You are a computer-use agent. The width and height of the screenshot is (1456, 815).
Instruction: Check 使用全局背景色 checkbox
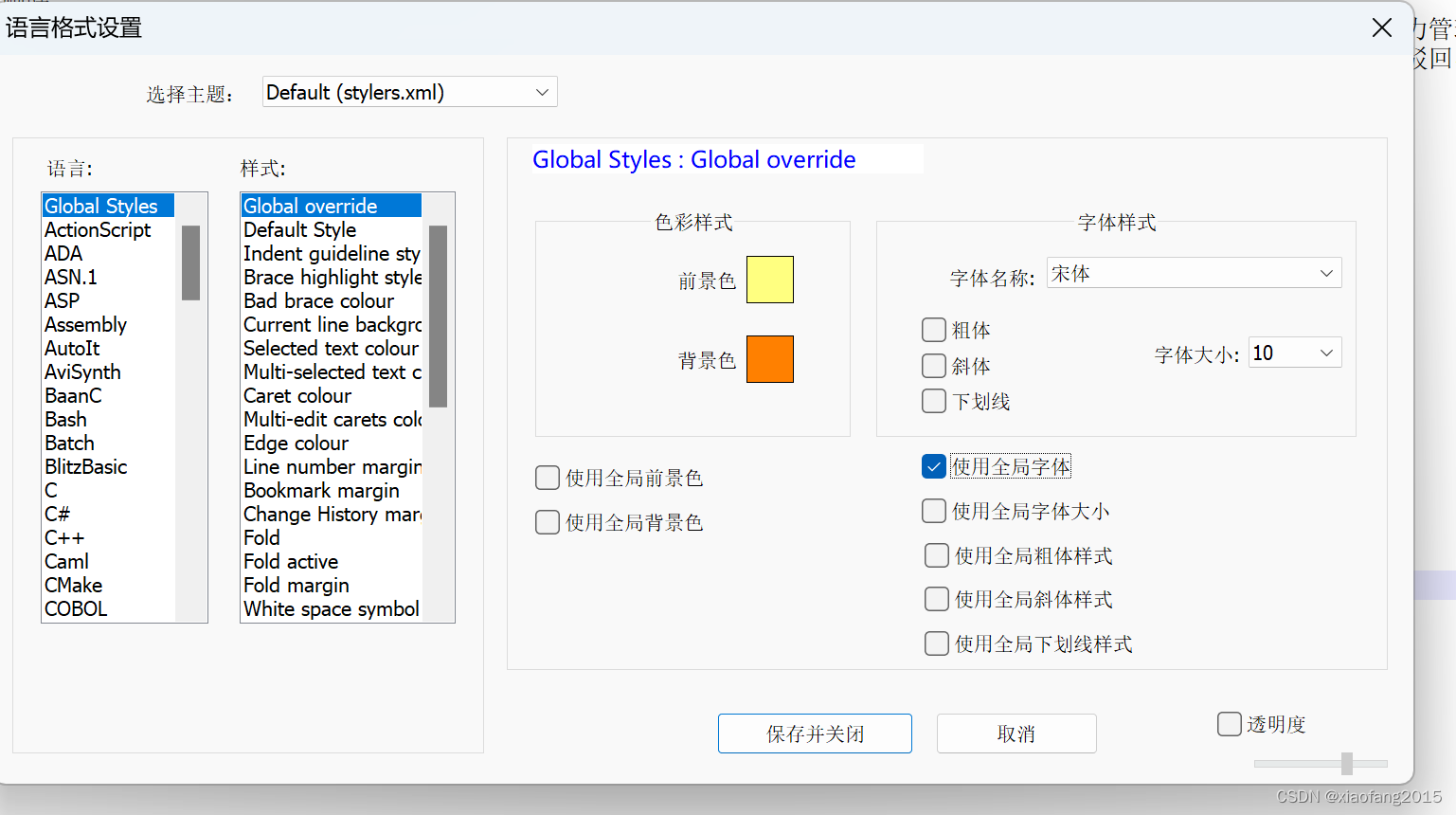click(548, 522)
